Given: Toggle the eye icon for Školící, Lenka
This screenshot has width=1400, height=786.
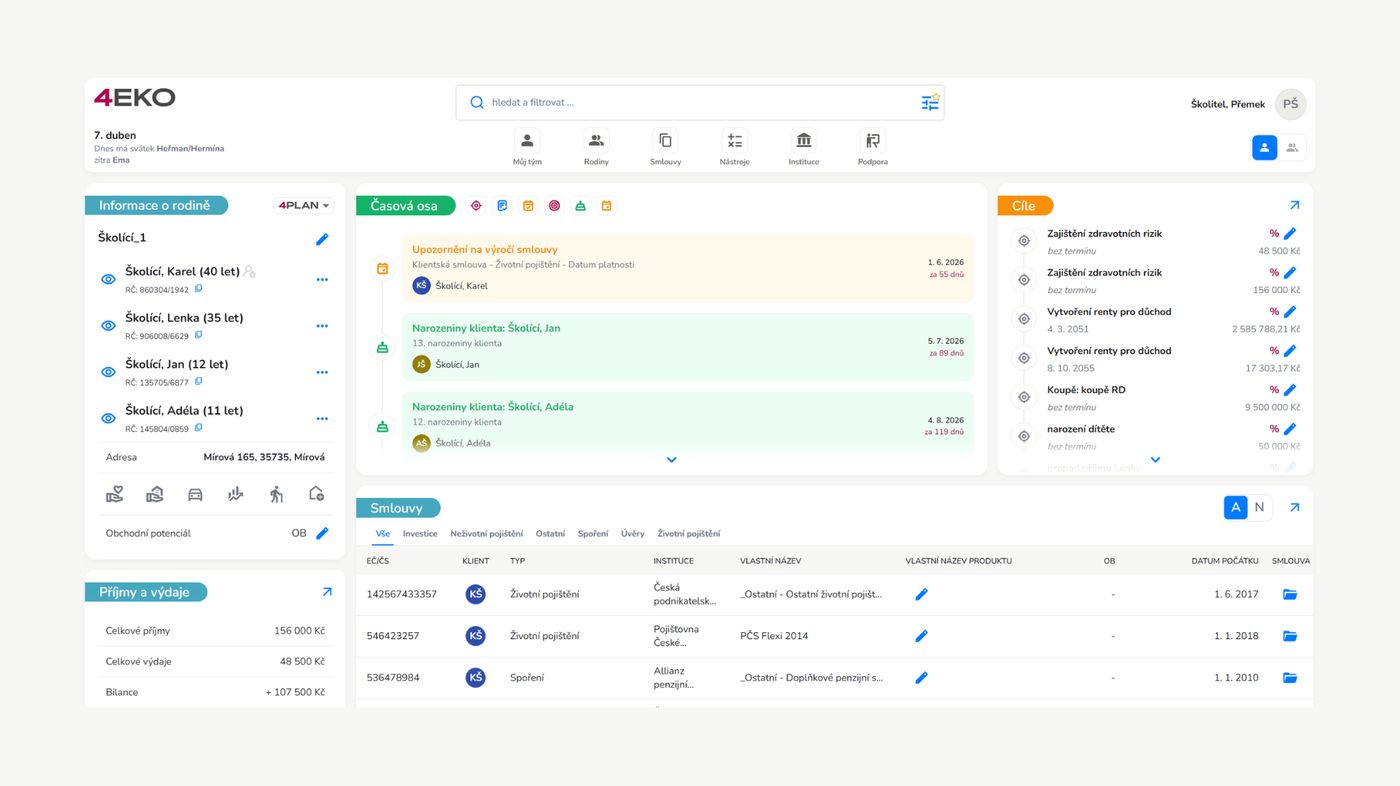Looking at the screenshot, I should point(107,325).
